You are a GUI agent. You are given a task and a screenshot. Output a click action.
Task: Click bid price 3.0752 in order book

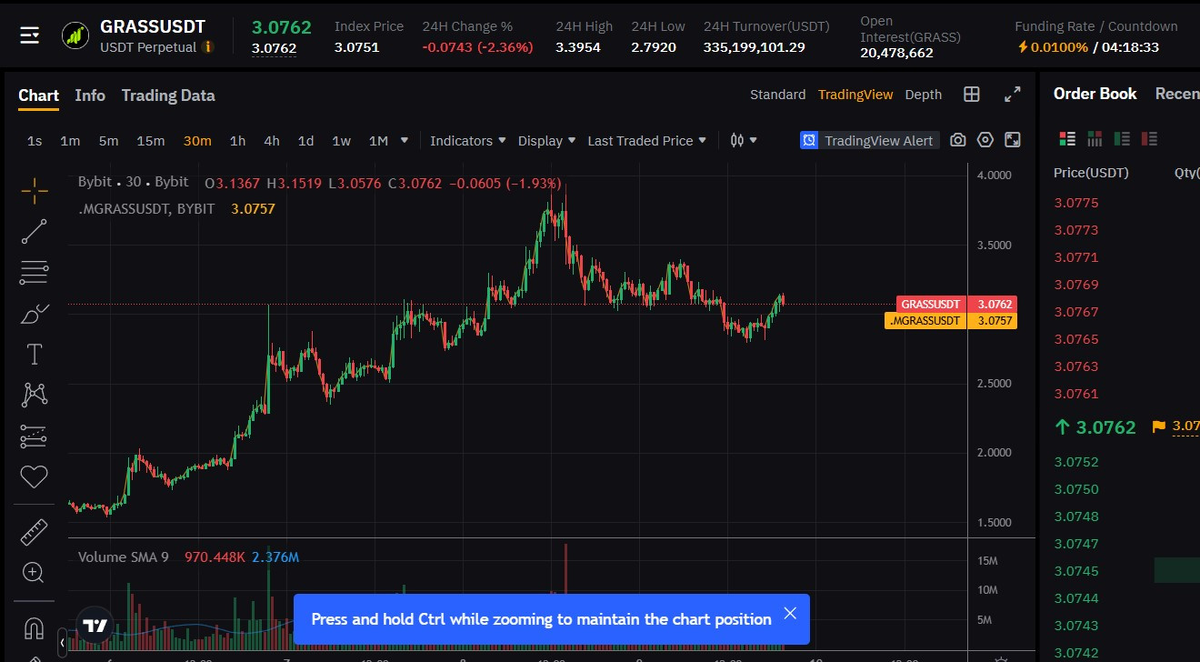(1076, 462)
